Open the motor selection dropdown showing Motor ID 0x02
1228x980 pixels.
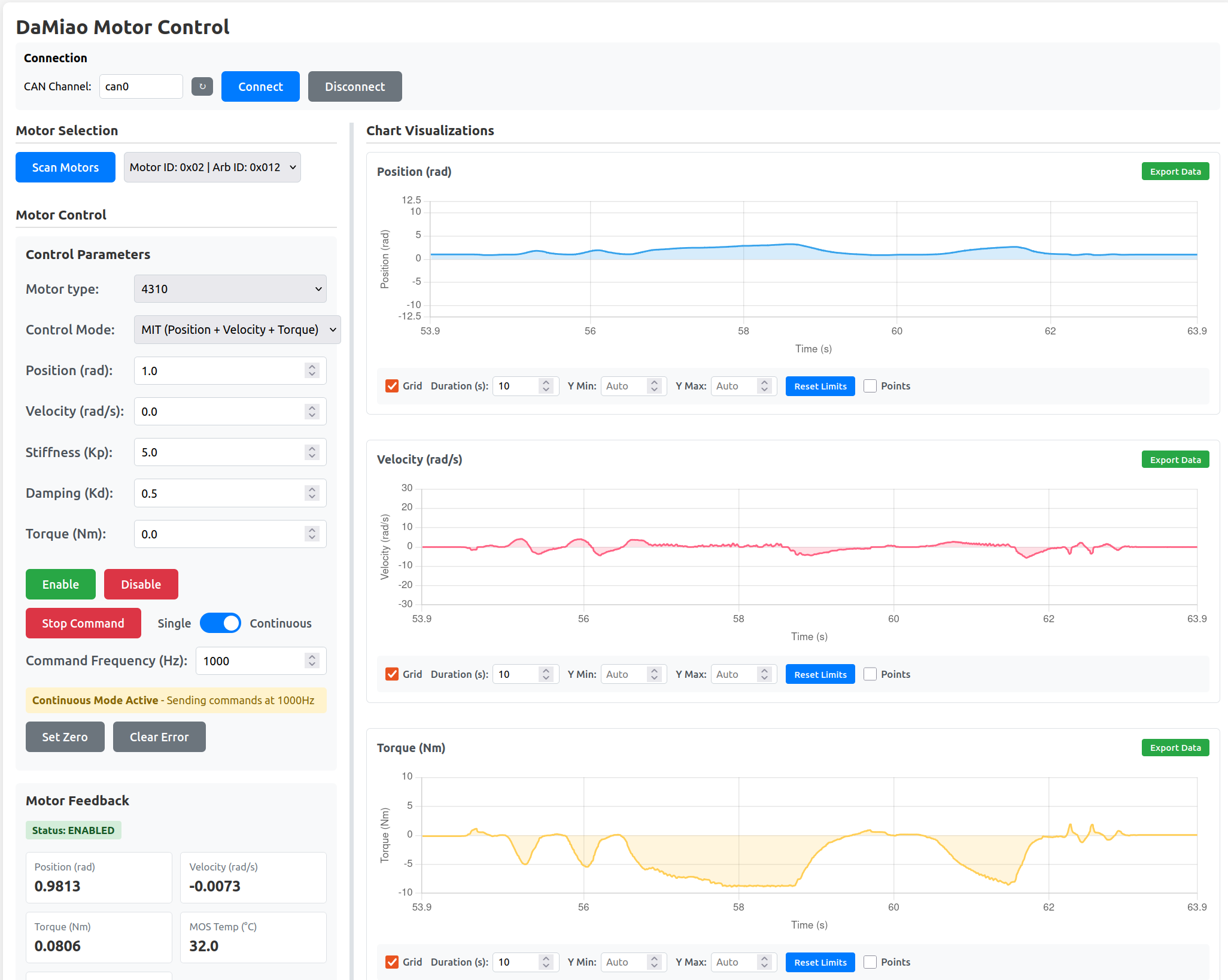[x=212, y=167]
